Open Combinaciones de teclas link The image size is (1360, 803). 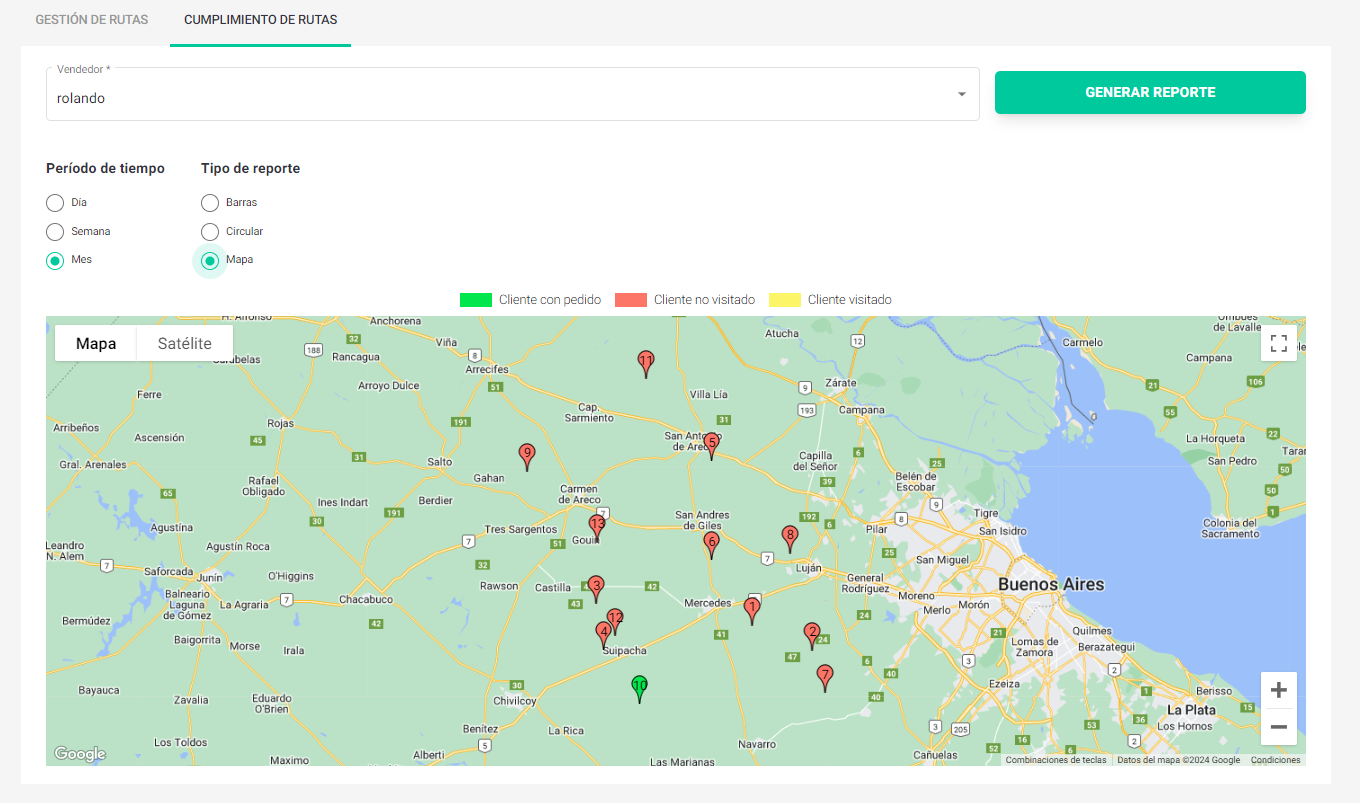pyautogui.click(x=1056, y=760)
